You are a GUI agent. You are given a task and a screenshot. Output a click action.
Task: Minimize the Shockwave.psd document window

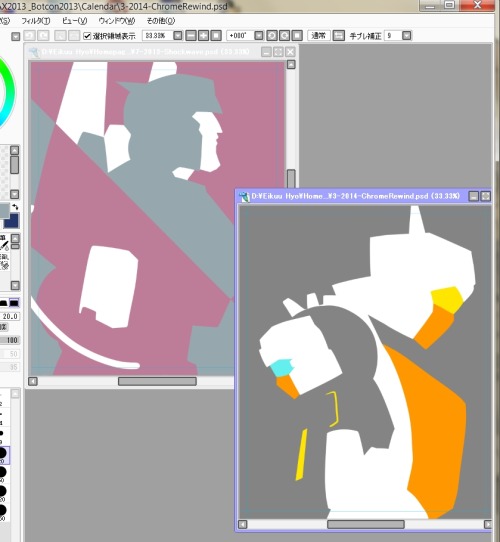click(x=266, y=52)
